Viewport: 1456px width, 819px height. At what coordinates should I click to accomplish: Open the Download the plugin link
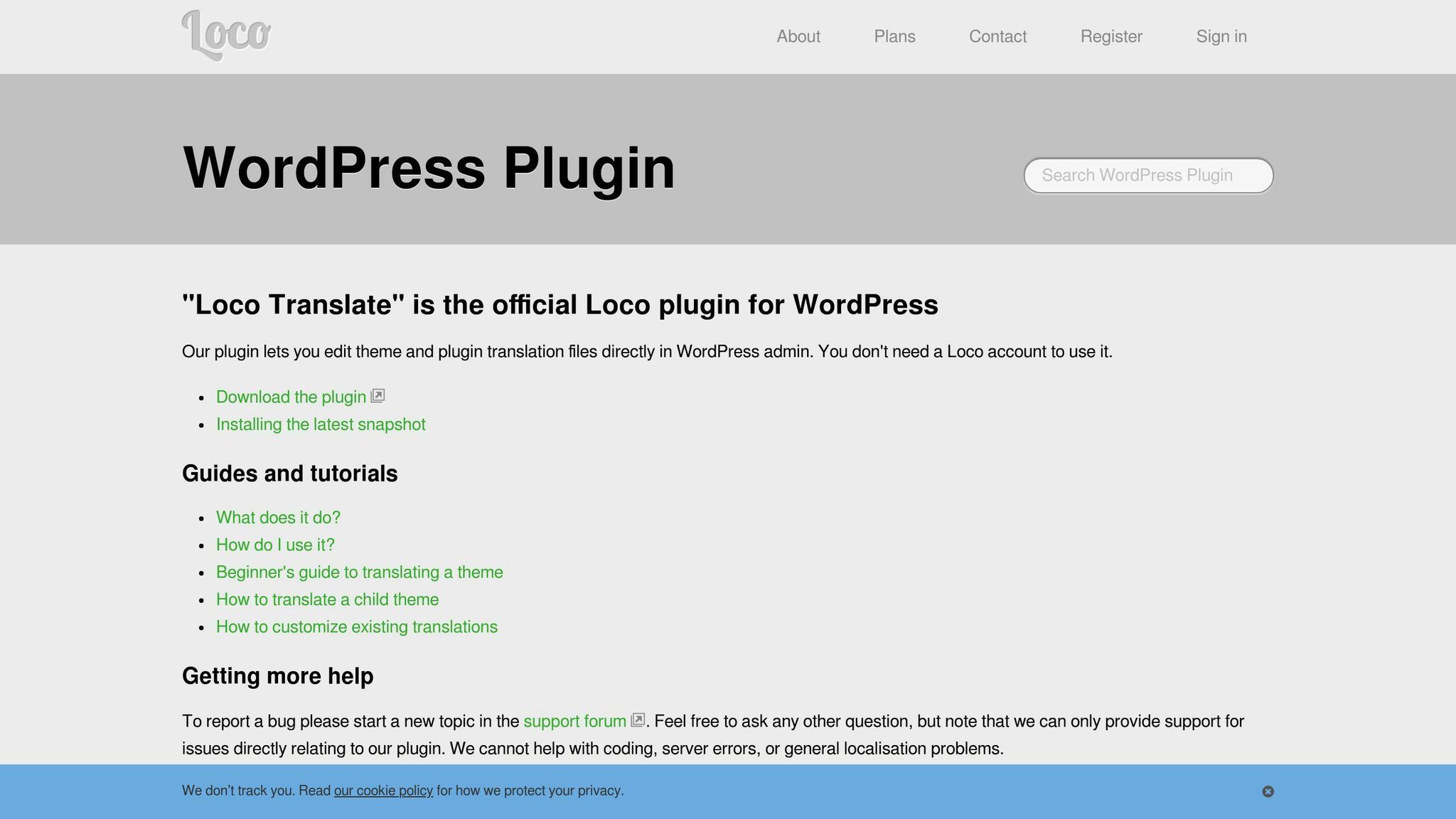(x=291, y=397)
